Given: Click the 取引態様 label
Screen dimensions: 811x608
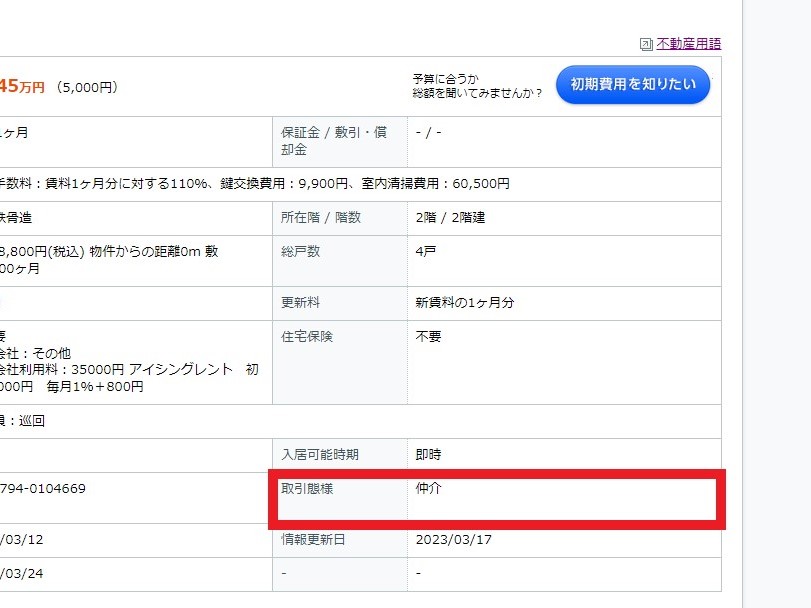Looking at the screenshot, I should (x=307, y=489).
